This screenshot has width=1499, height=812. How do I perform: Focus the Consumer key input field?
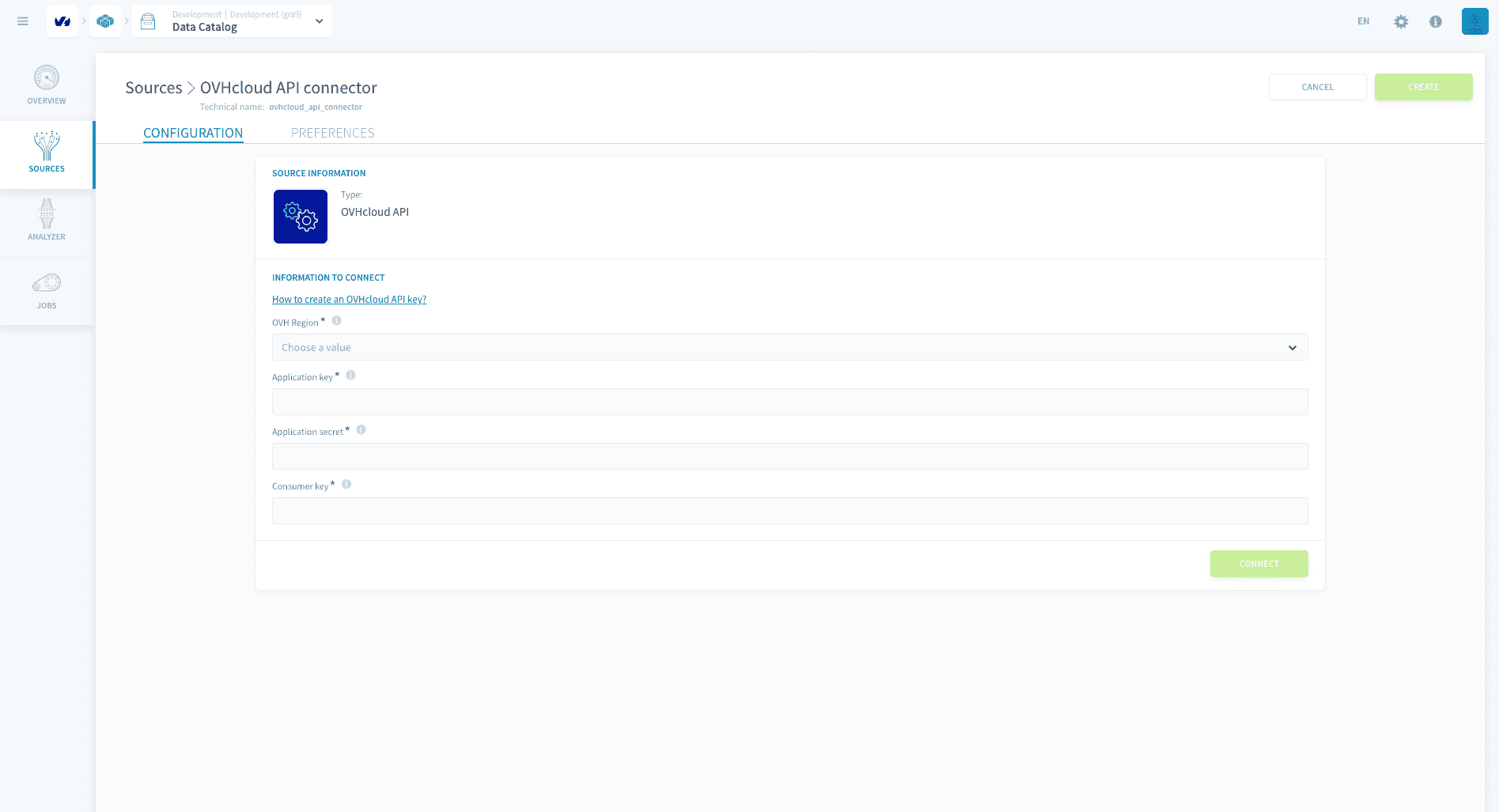point(789,511)
